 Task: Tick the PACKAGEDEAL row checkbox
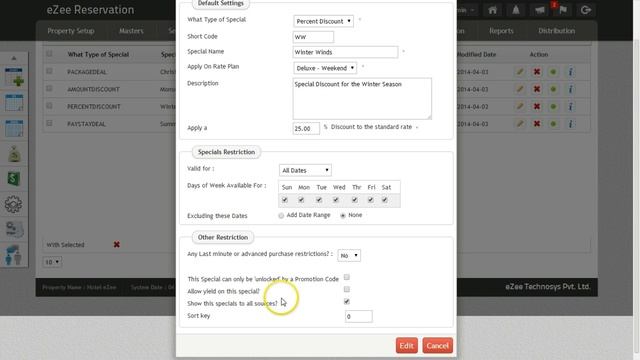(49, 71)
